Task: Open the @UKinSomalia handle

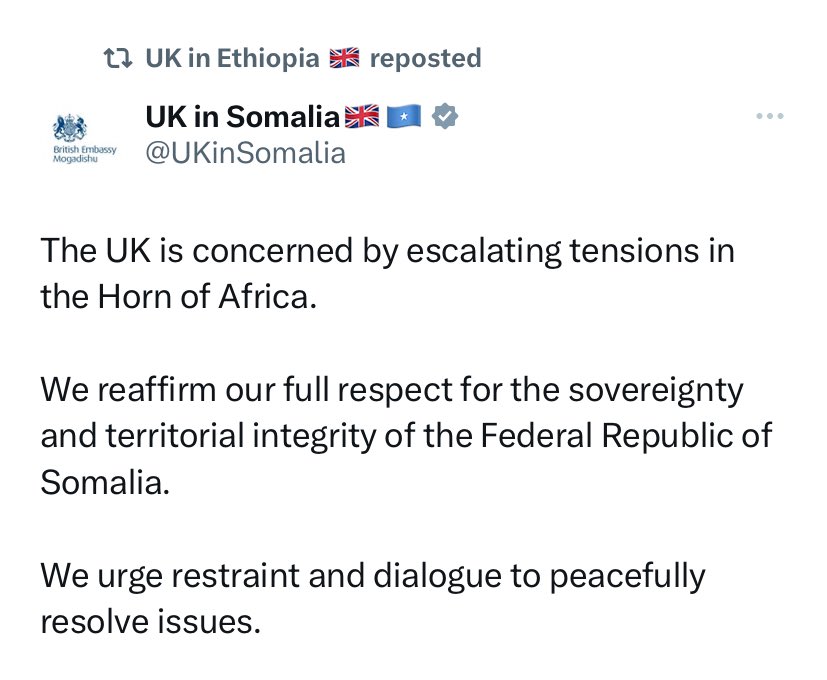Action: pos(245,153)
